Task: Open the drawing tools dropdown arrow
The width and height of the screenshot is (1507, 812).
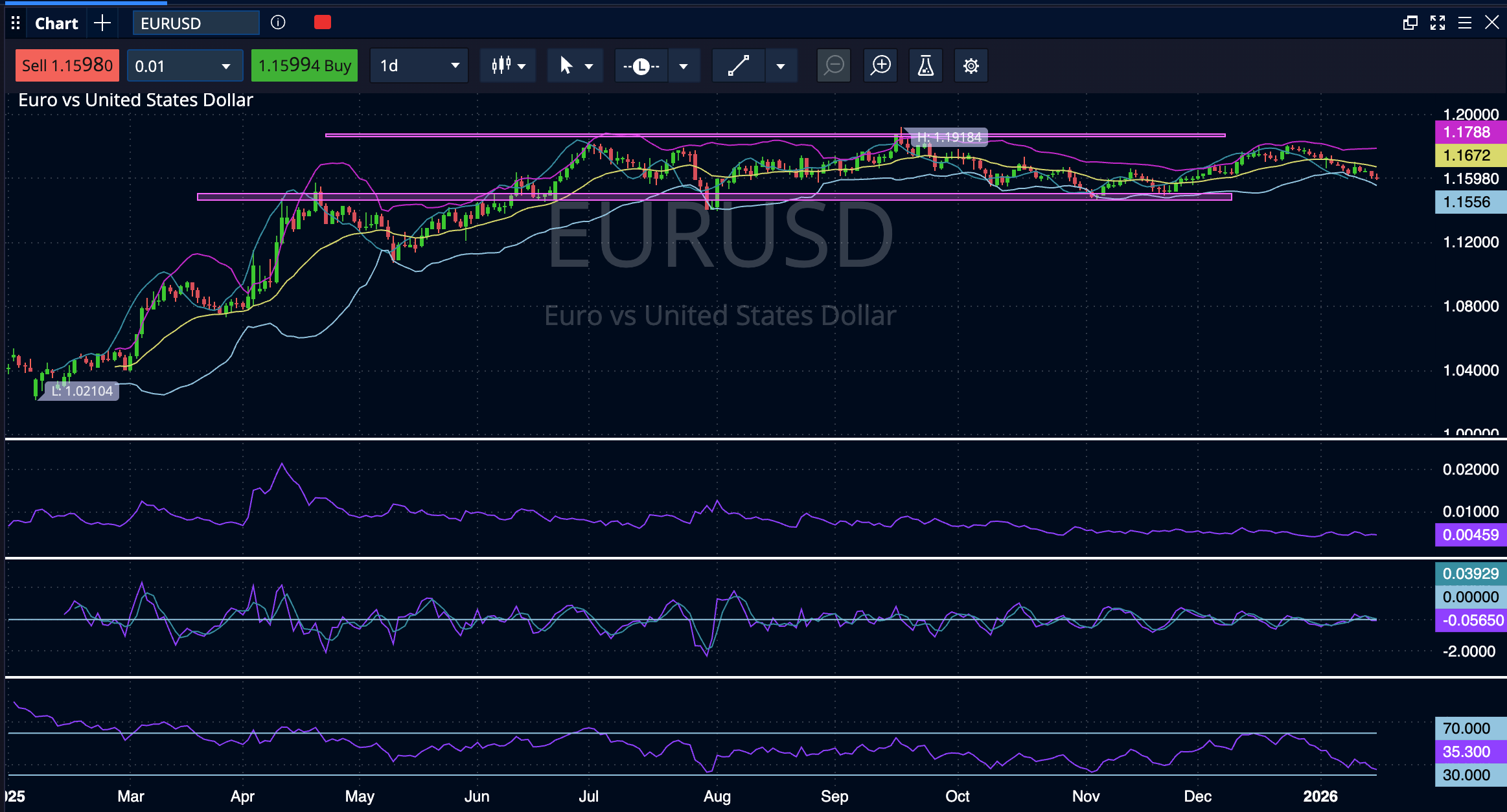Action: coord(781,65)
